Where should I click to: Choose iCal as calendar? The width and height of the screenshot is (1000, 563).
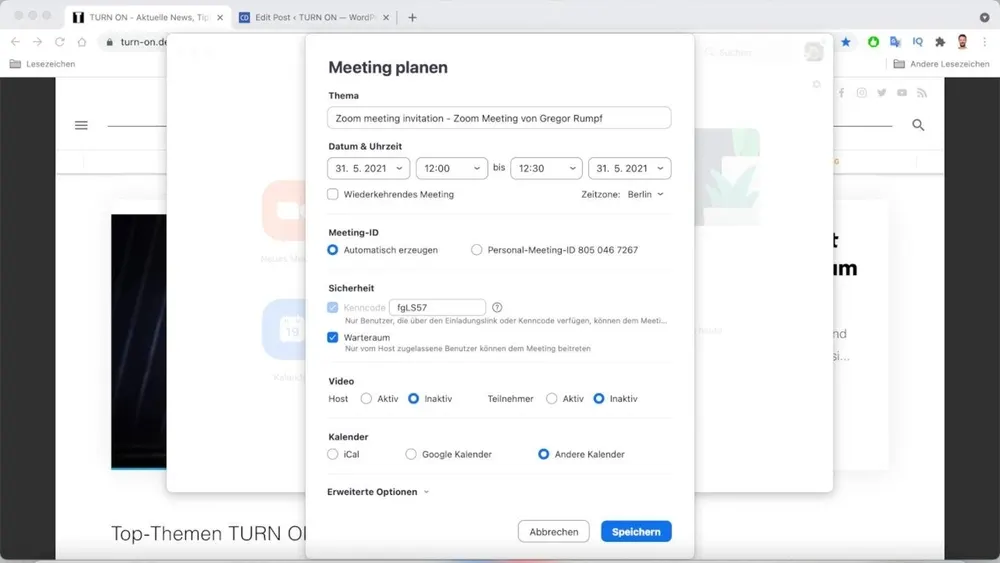pyautogui.click(x=333, y=455)
